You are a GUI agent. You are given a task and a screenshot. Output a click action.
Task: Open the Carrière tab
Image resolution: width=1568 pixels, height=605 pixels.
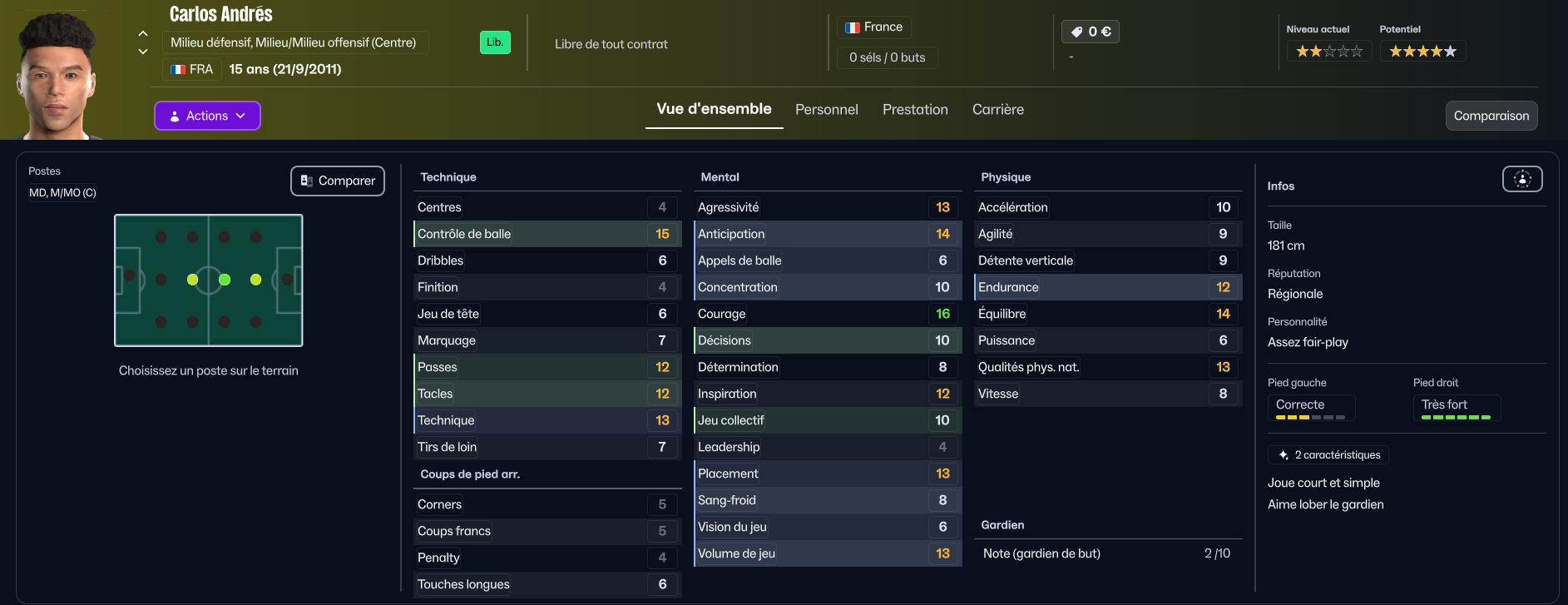[997, 110]
